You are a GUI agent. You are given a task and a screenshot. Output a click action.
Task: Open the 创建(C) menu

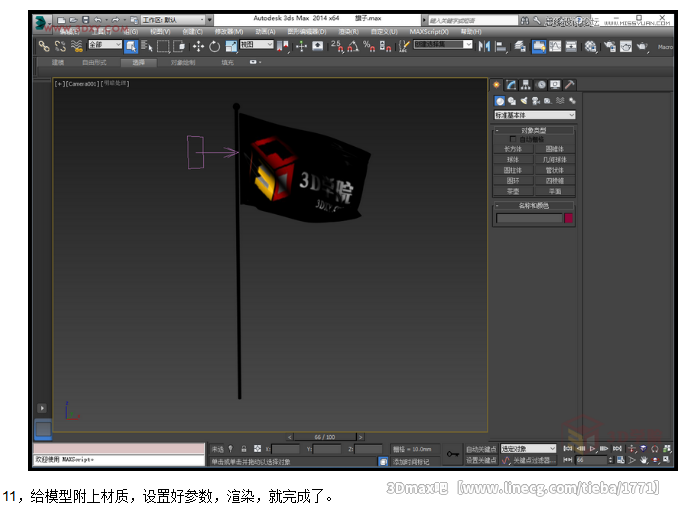192,32
